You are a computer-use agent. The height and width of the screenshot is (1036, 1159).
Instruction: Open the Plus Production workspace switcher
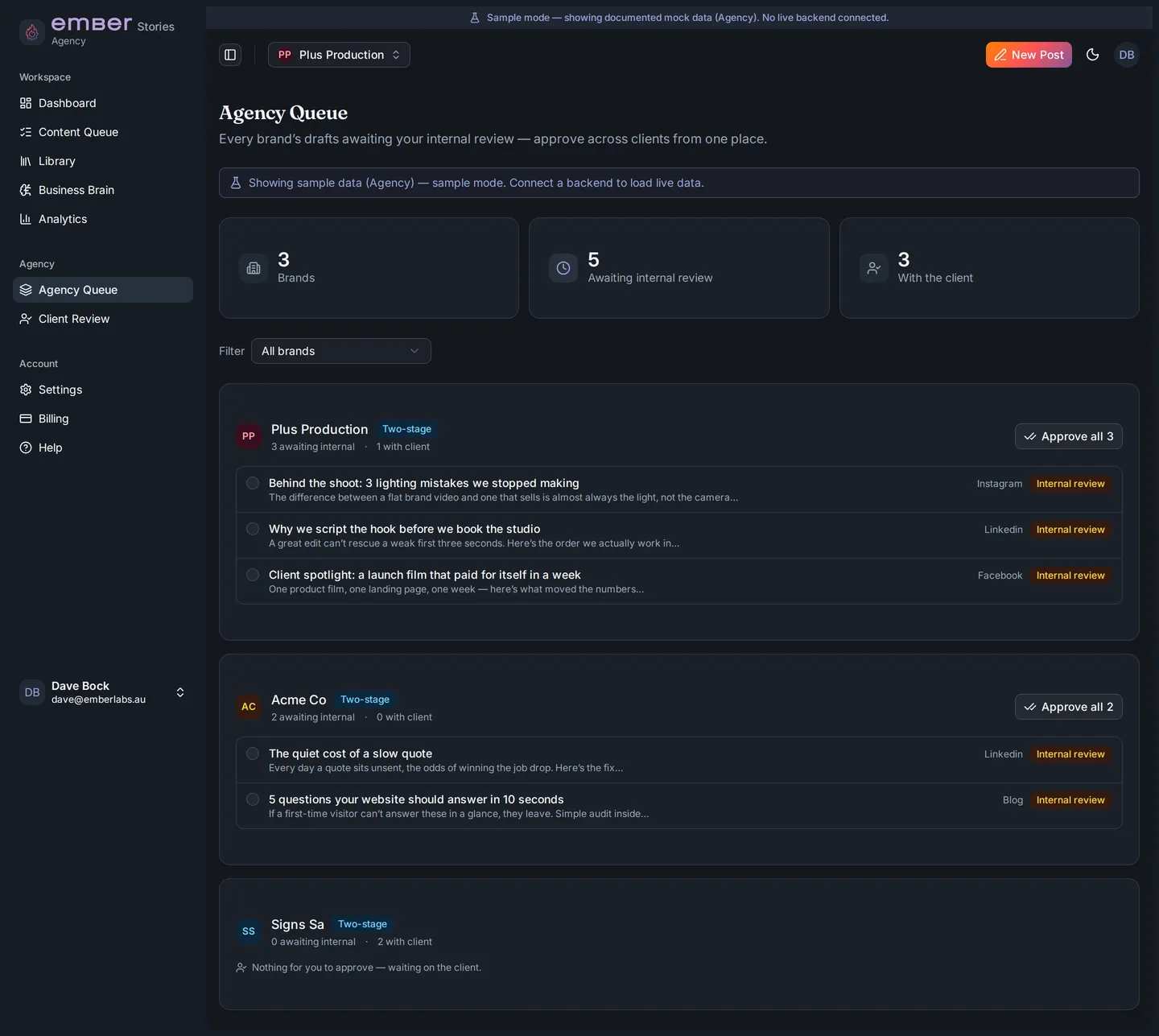pyautogui.click(x=339, y=55)
